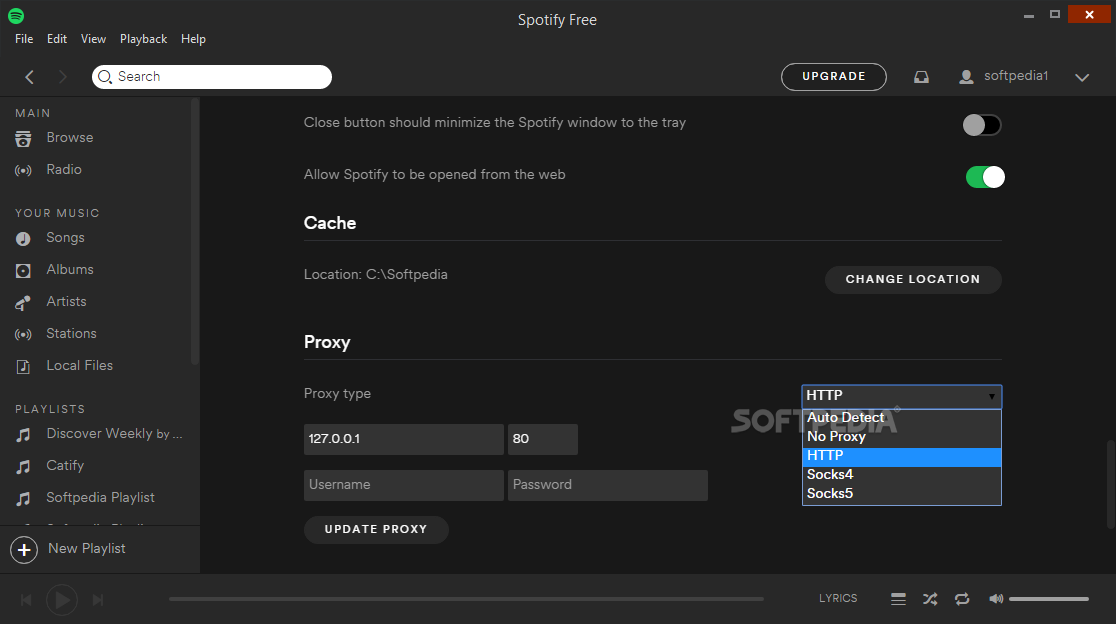Open the play queue icon
Image resolution: width=1116 pixels, height=624 pixels.
pos(898,599)
